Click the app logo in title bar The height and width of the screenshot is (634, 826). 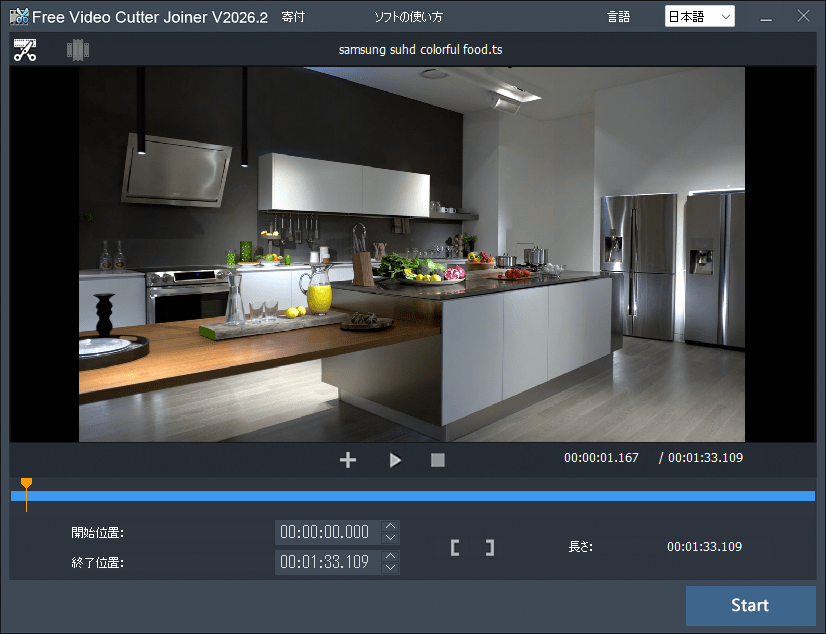point(19,16)
